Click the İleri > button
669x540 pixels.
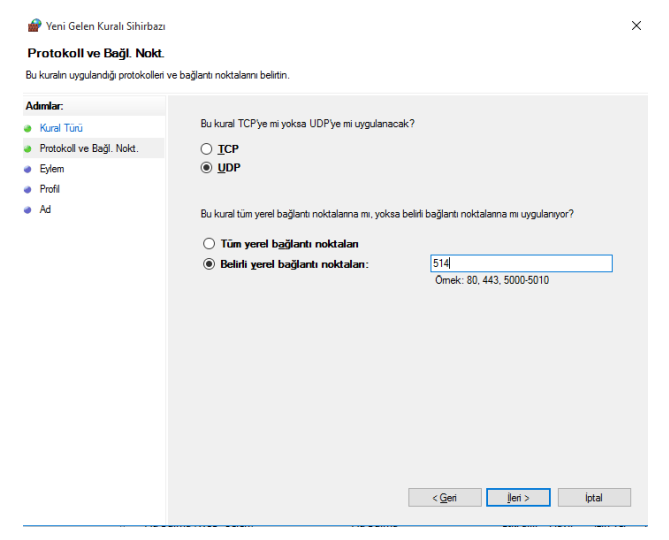coord(518,497)
